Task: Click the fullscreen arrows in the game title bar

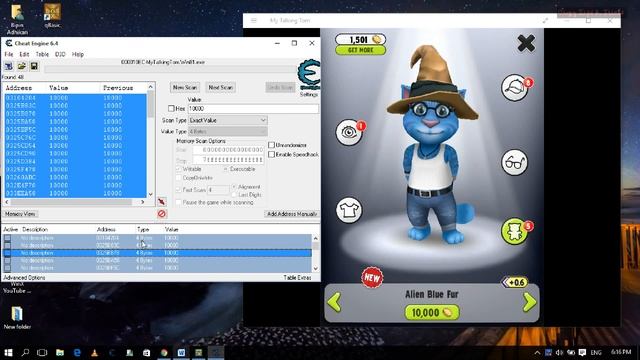Action: click(x=545, y=20)
